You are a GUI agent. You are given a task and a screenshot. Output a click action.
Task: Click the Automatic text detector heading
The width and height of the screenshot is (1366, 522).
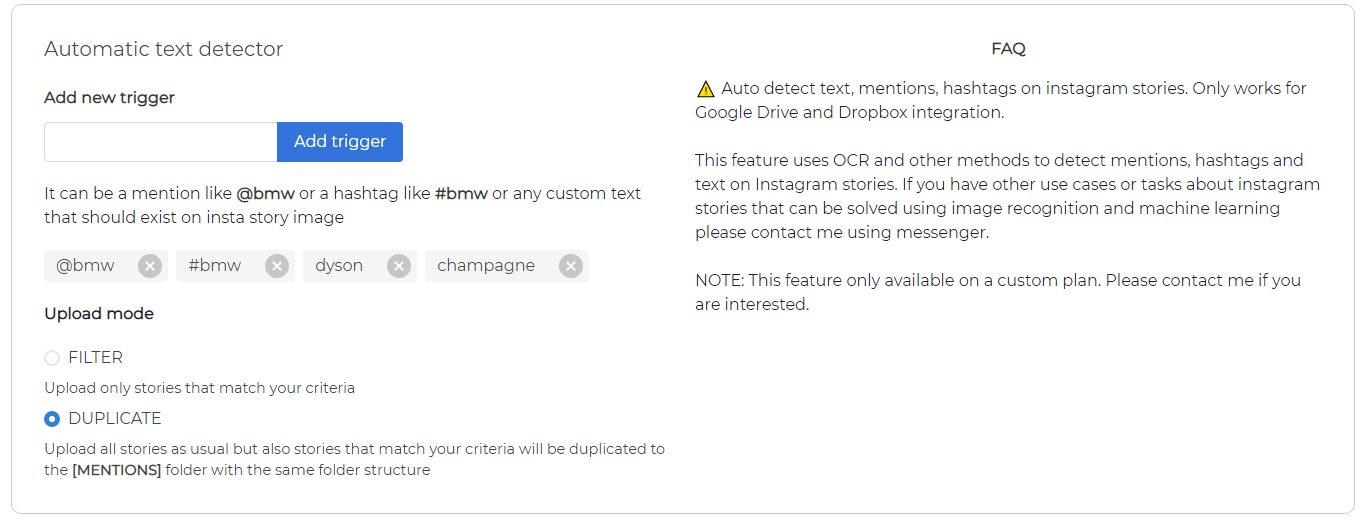tap(163, 49)
